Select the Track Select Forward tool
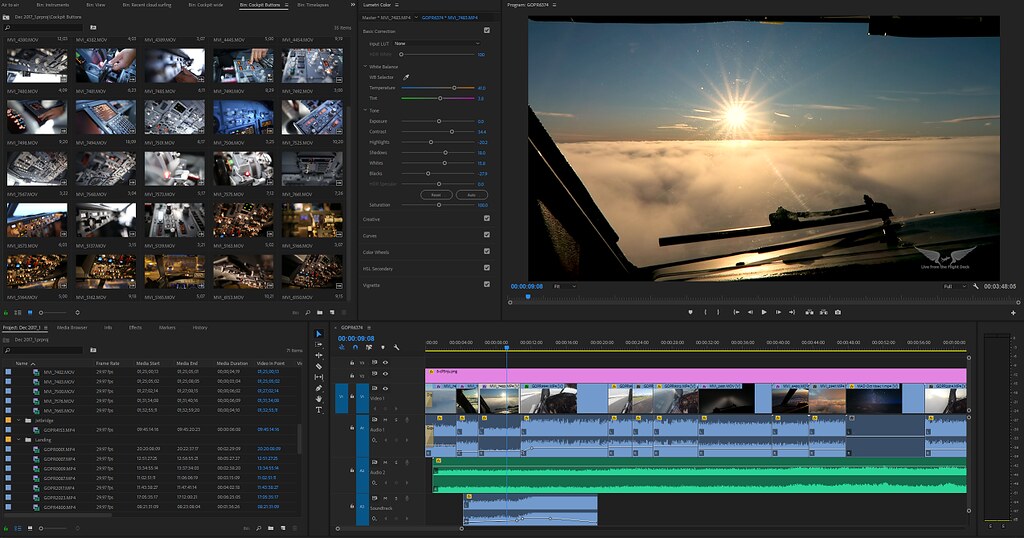 click(x=319, y=344)
